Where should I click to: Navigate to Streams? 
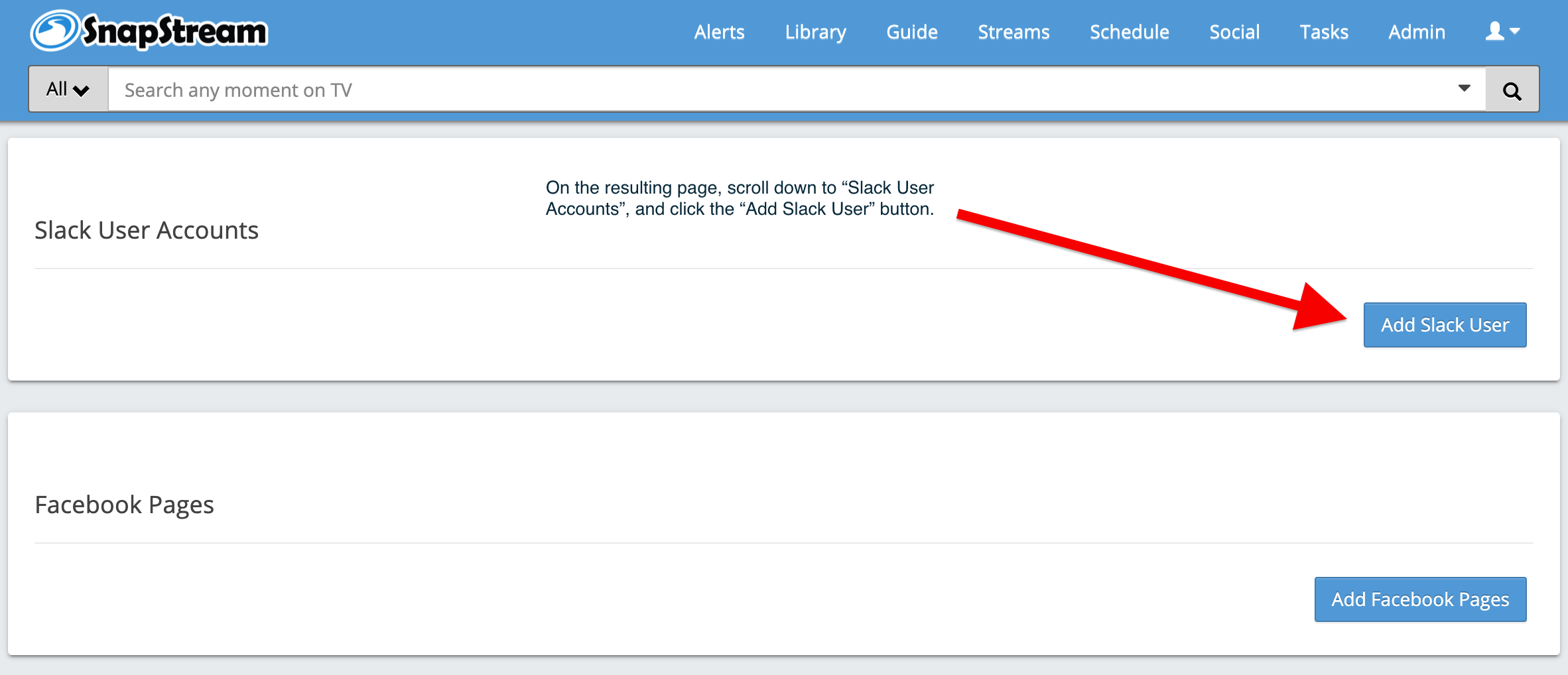1013,32
